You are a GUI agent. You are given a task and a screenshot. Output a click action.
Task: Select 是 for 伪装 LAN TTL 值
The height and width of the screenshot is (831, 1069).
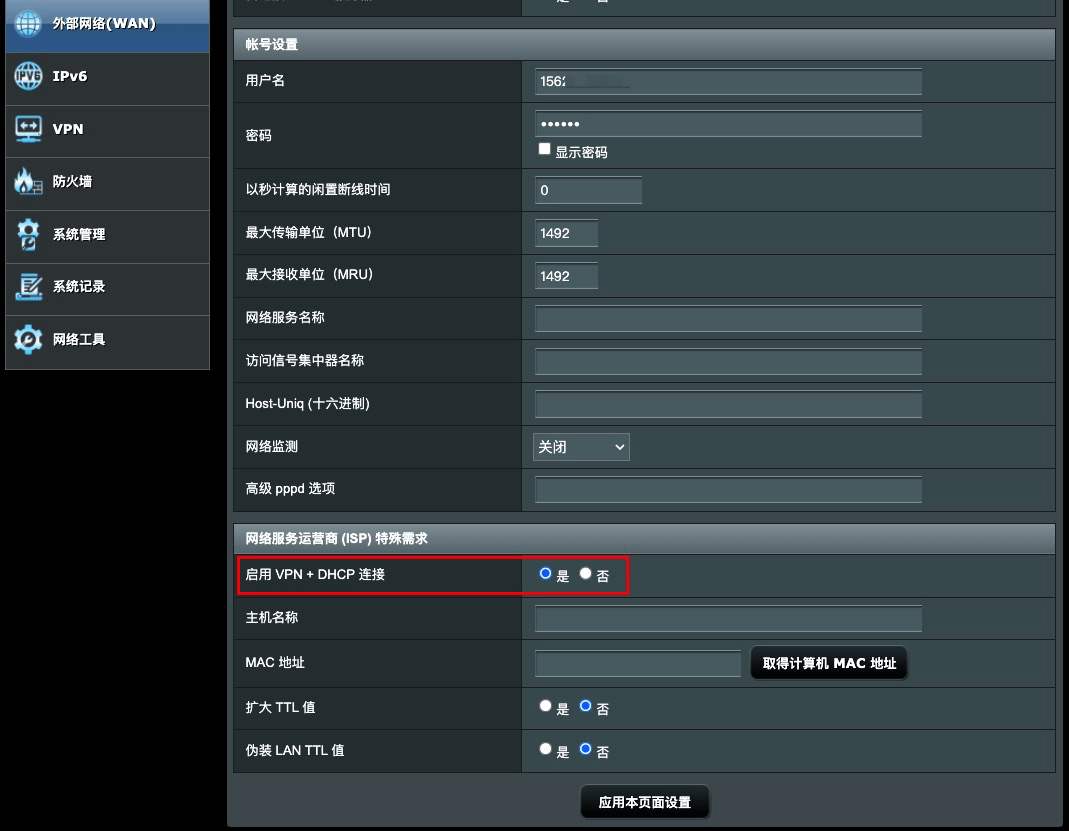(x=545, y=749)
